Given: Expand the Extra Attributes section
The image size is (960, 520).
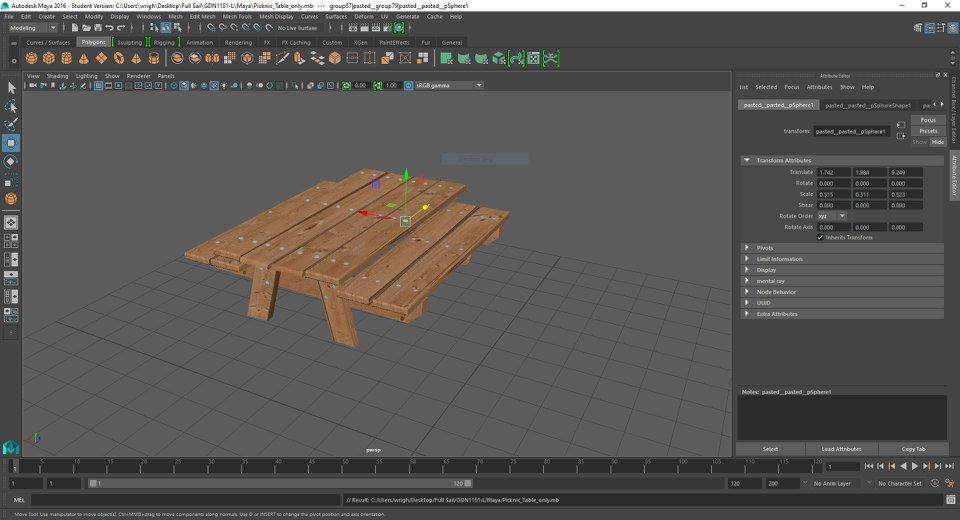Looking at the screenshot, I should coord(842,314).
